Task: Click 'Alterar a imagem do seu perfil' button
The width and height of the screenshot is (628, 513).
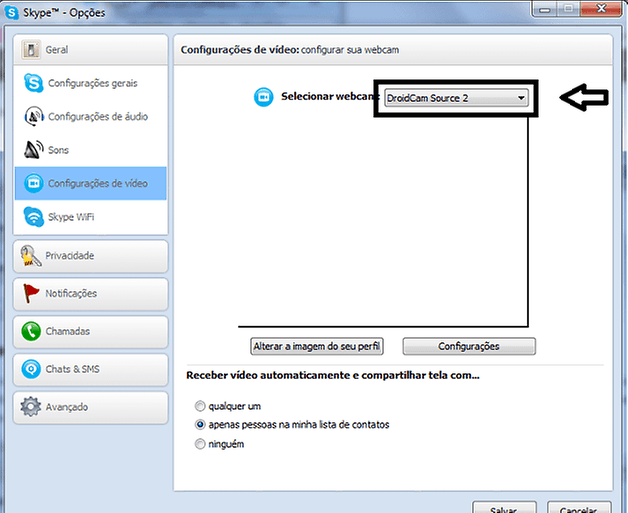Action: click(317, 346)
